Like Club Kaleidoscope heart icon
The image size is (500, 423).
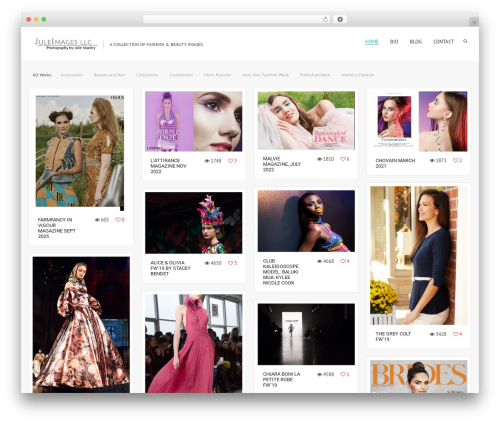342,261
